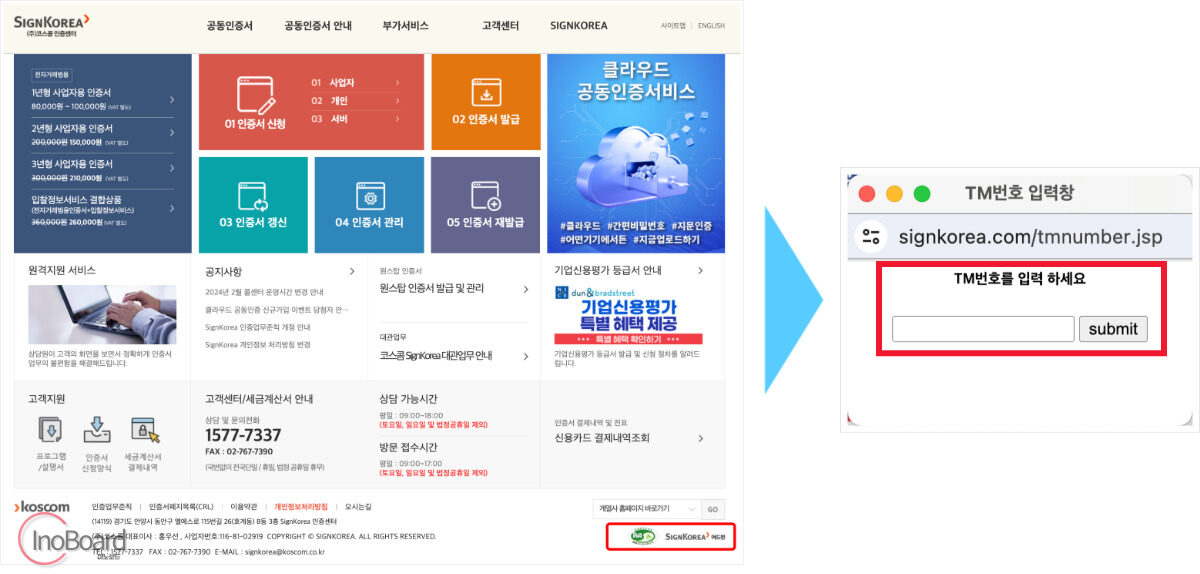Choose 1년형 사업자용 인증서
This screenshot has height=574, width=1200.
[102, 98]
